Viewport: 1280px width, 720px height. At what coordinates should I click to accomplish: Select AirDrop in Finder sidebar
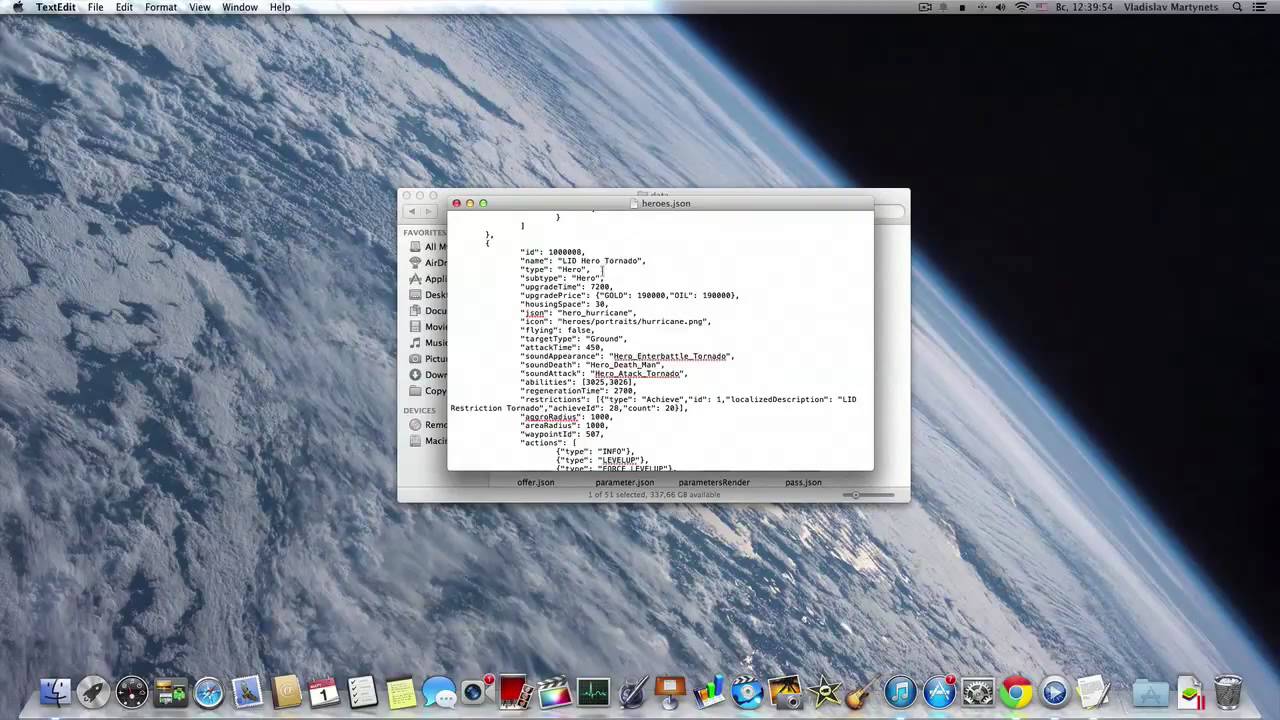pyautogui.click(x=428, y=263)
